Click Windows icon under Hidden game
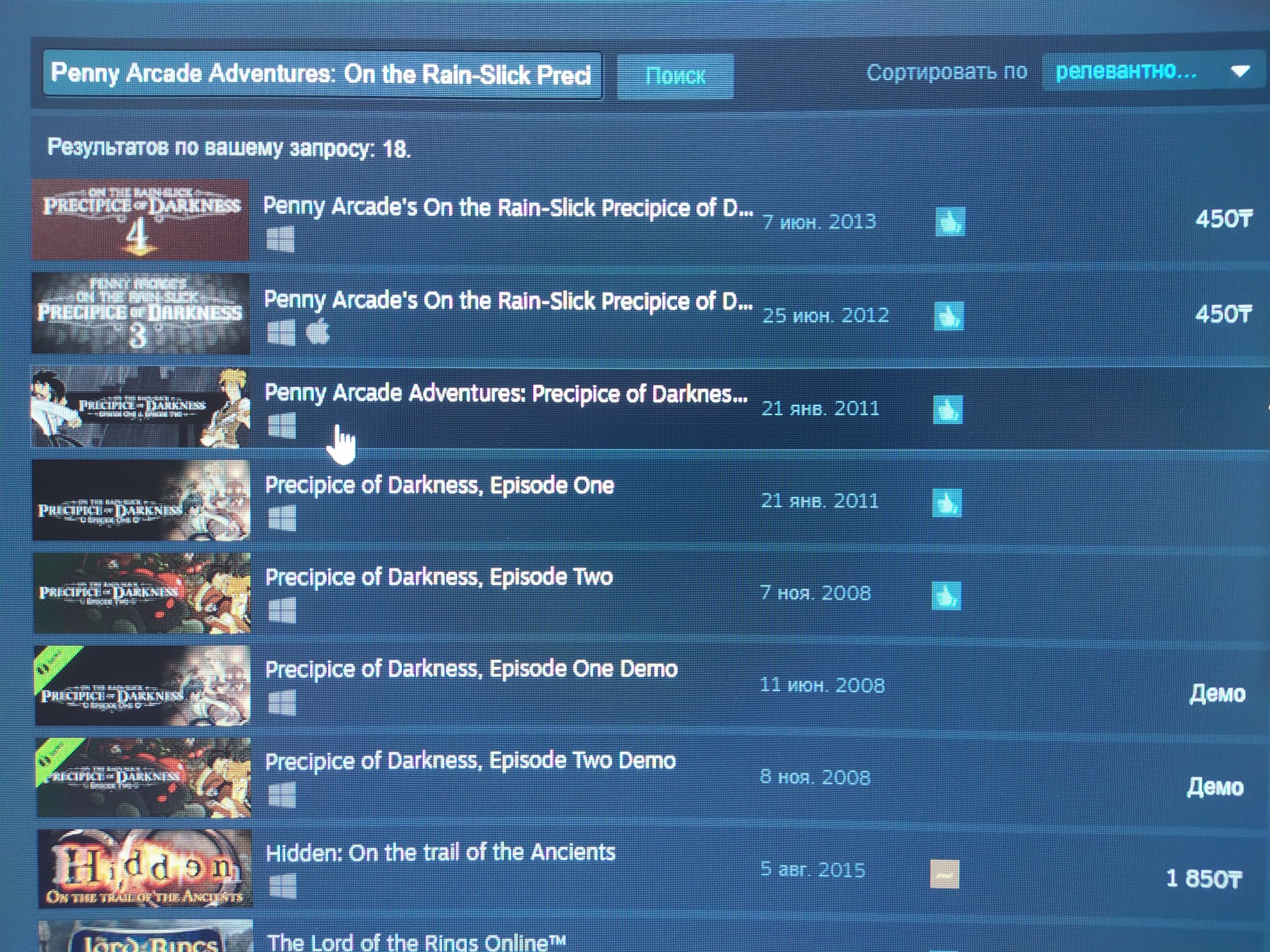 [283, 886]
